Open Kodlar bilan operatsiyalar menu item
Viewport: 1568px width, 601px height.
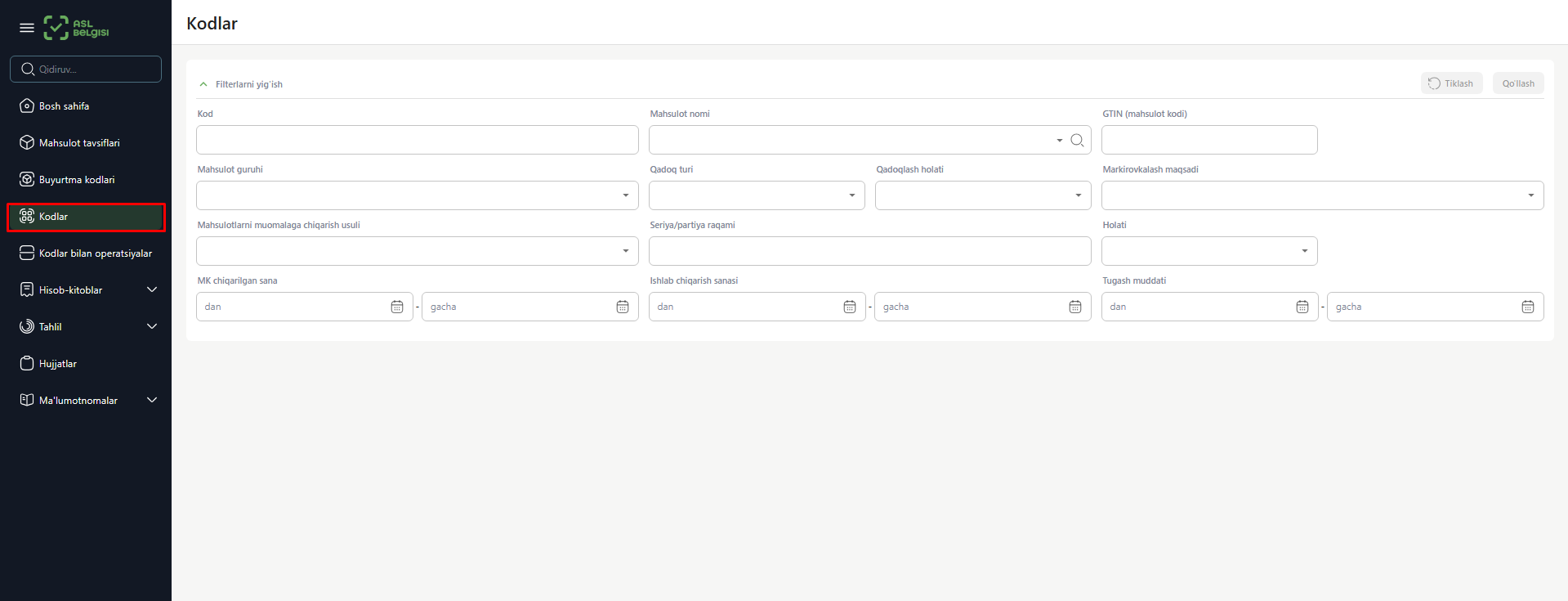pos(95,253)
